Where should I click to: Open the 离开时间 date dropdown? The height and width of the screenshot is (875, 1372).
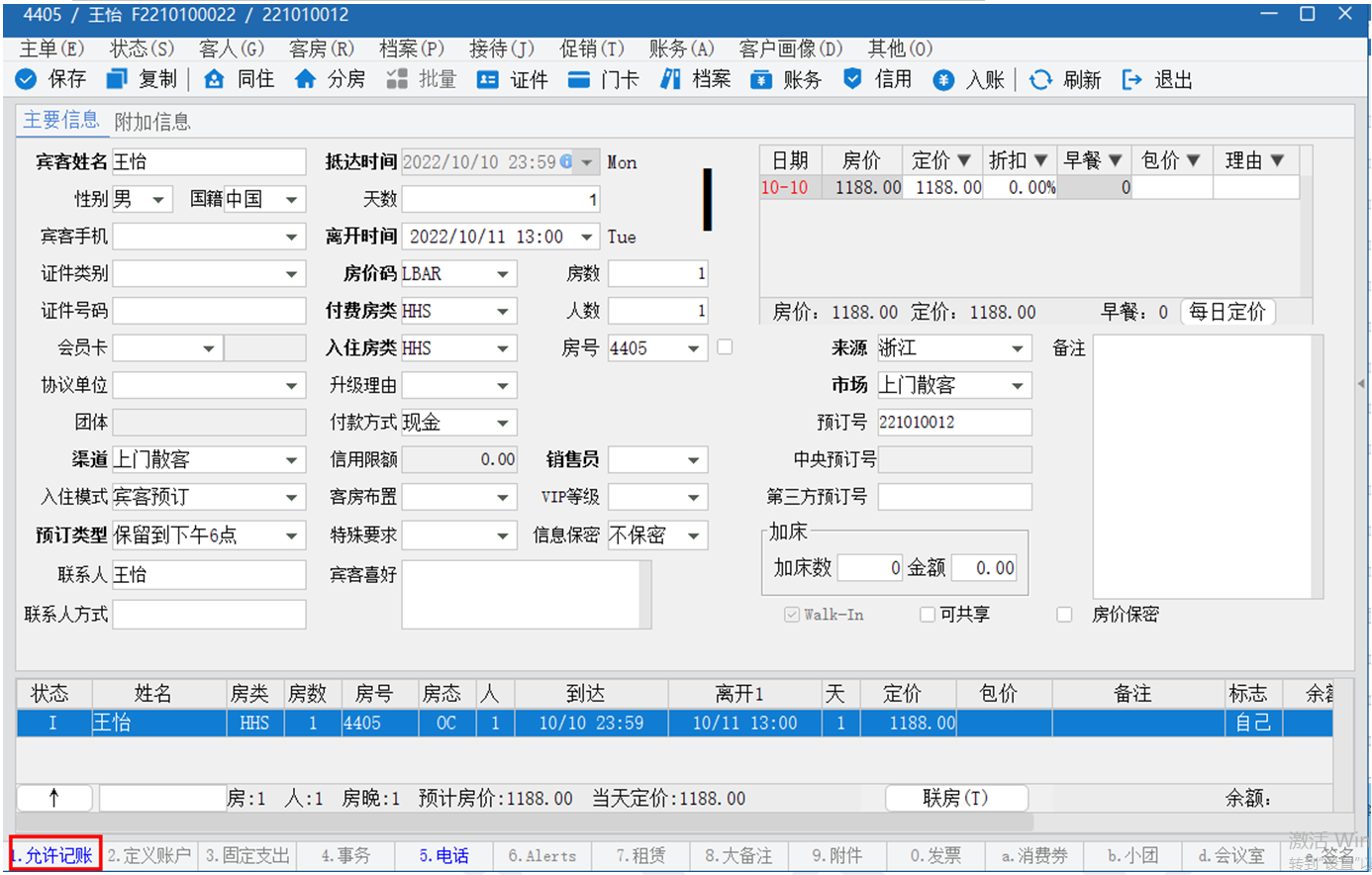[x=587, y=237]
